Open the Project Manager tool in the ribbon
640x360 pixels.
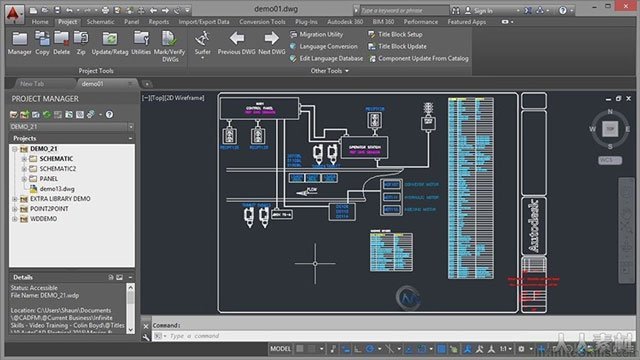pos(19,43)
